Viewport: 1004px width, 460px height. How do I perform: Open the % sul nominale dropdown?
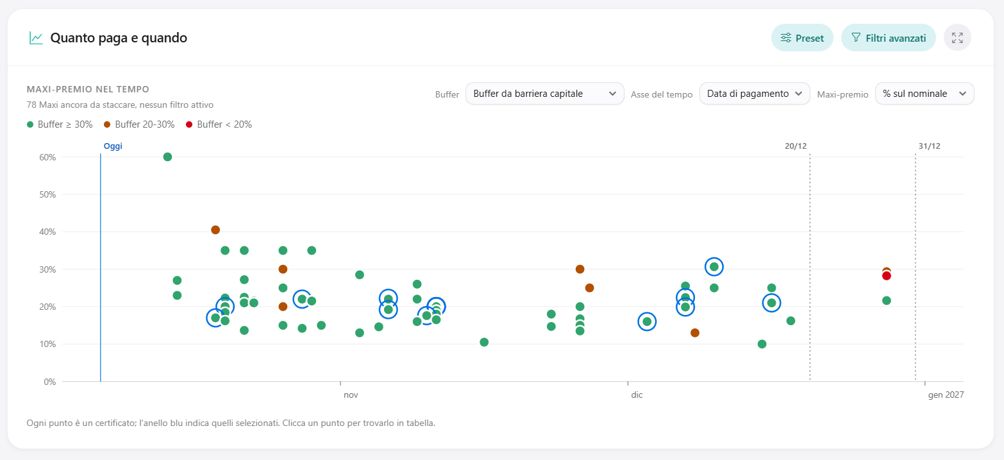pyautogui.click(x=924, y=94)
